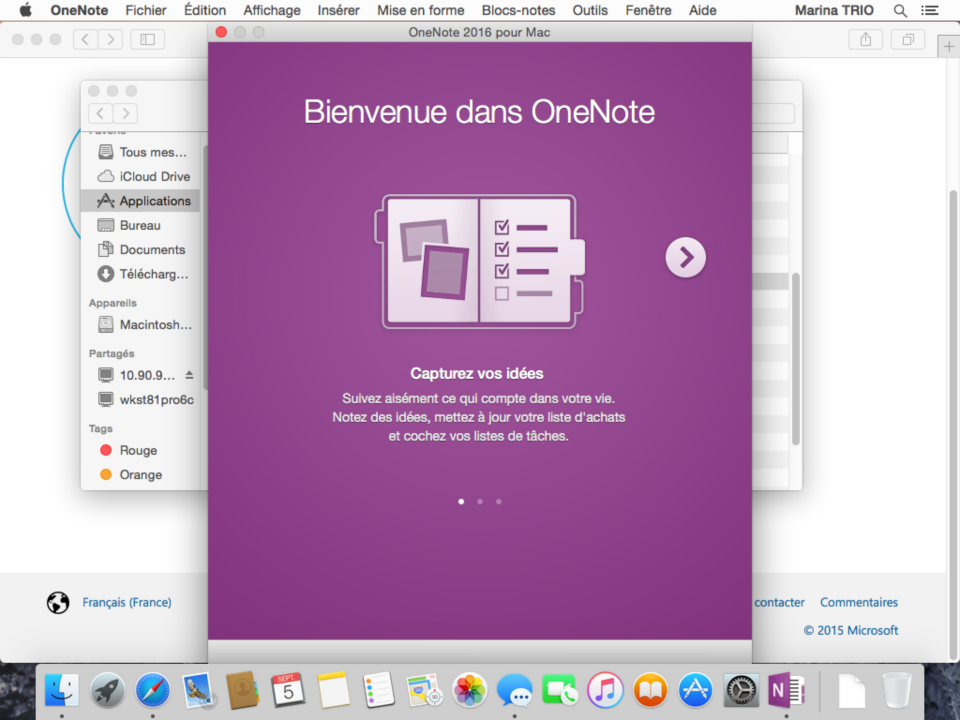Select Télécharg… in Finder sidebar
The height and width of the screenshot is (720, 960).
(141, 274)
